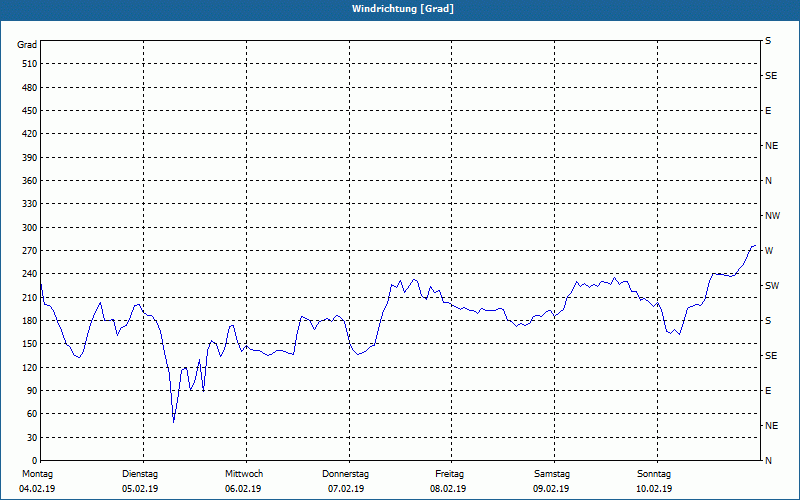The height and width of the screenshot is (500, 800).
Task: Select the 510 value on the y-axis
Action: 30,64
